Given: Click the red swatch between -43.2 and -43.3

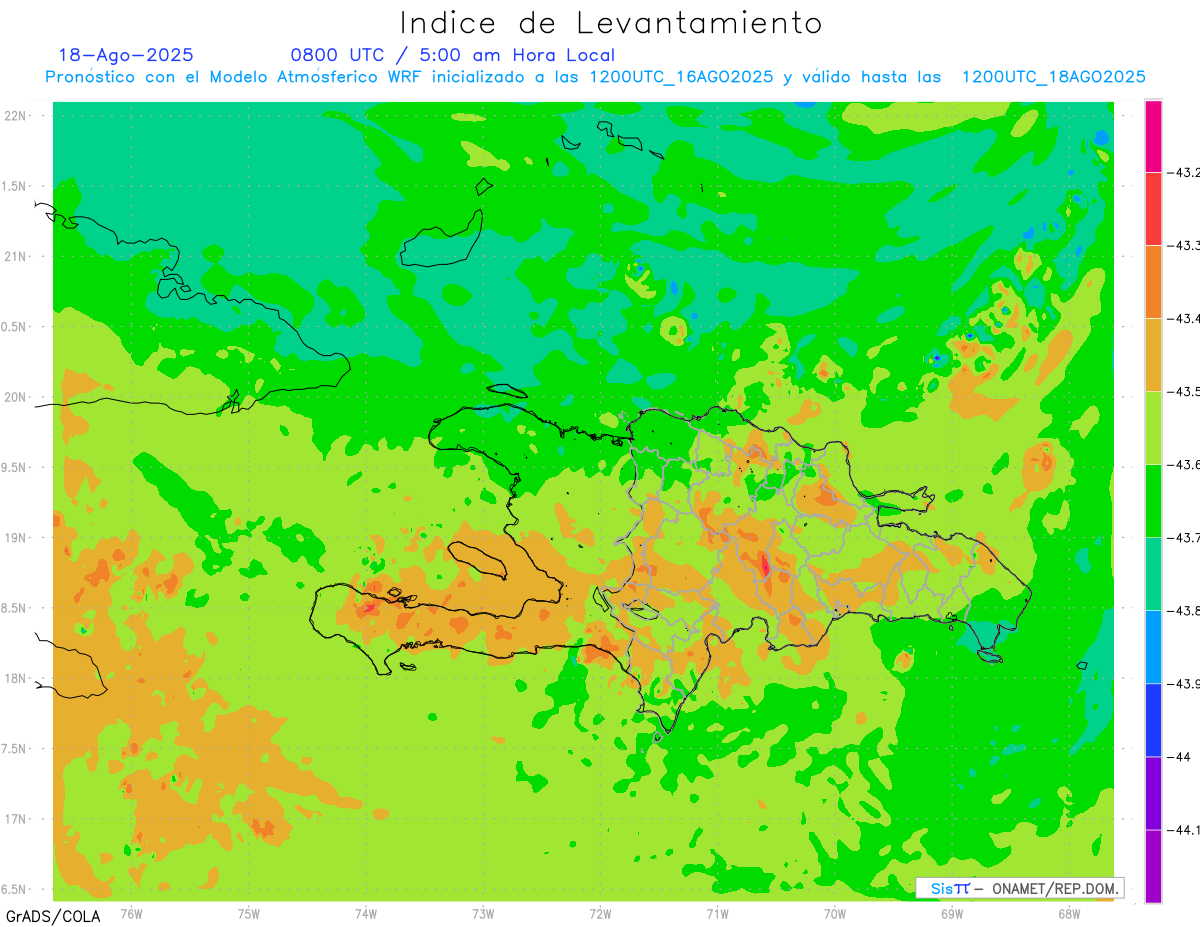Looking at the screenshot, I should coord(1153,209).
